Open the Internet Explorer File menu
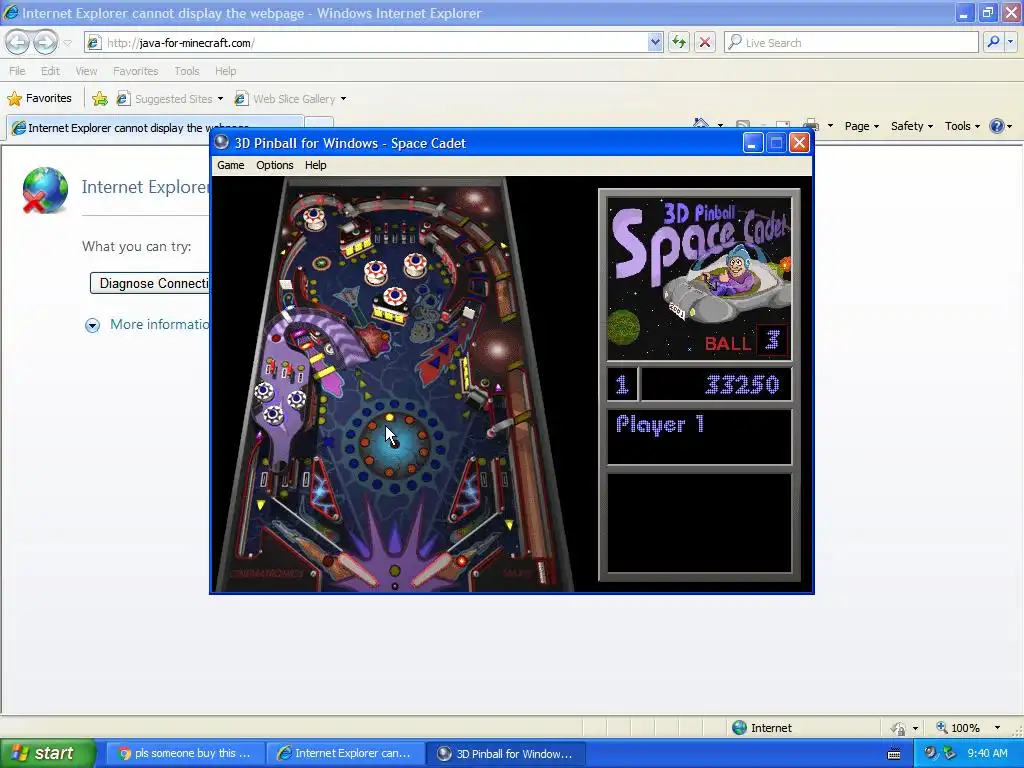Image resolution: width=1024 pixels, height=768 pixels. click(17, 71)
